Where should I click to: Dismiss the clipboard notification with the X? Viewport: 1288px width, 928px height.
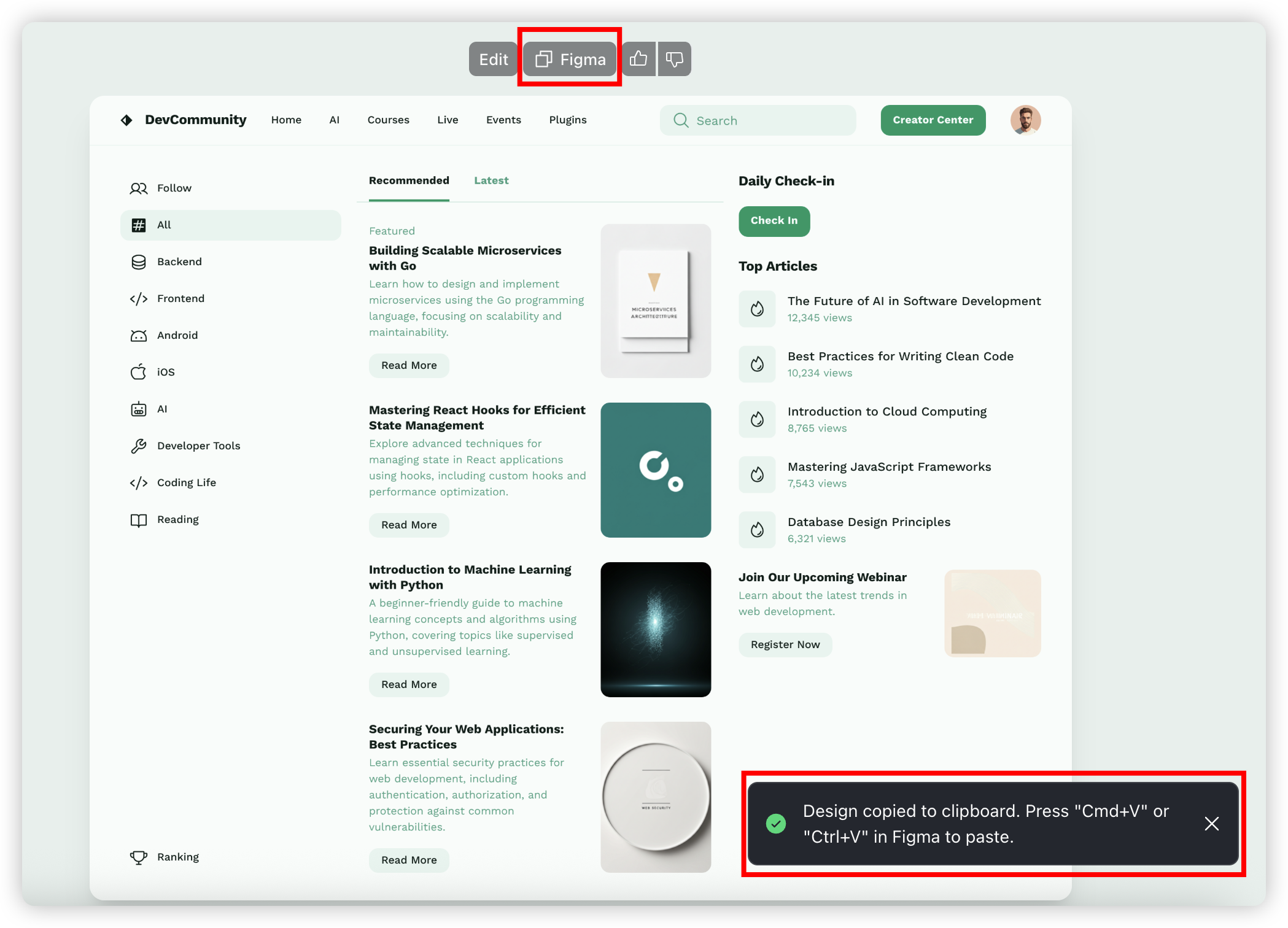[1211, 824]
